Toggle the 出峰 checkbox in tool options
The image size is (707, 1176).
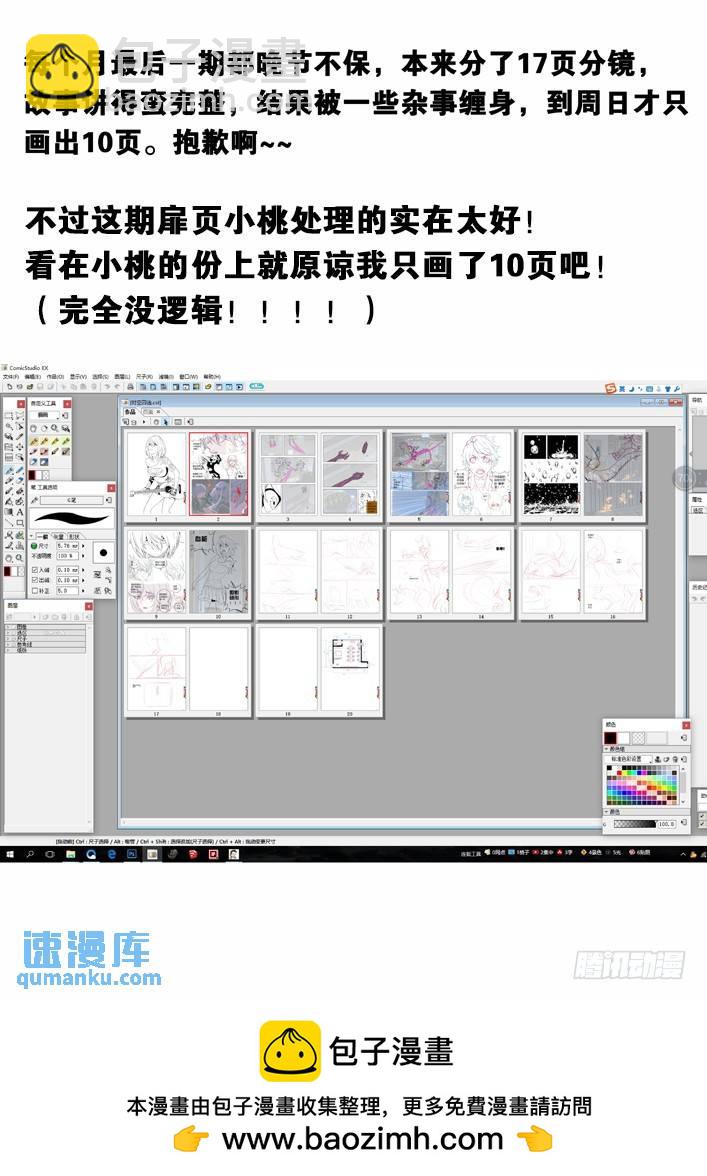click(35, 580)
